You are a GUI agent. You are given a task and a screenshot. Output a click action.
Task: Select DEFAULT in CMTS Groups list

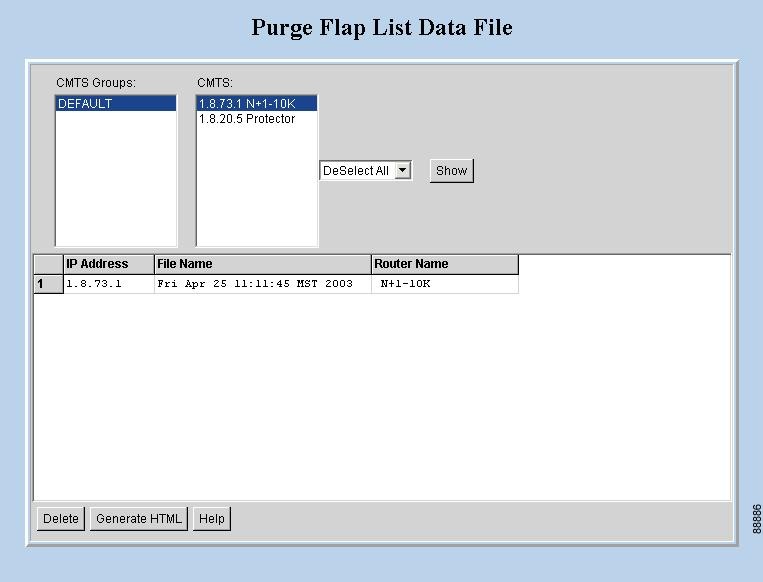pos(116,103)
